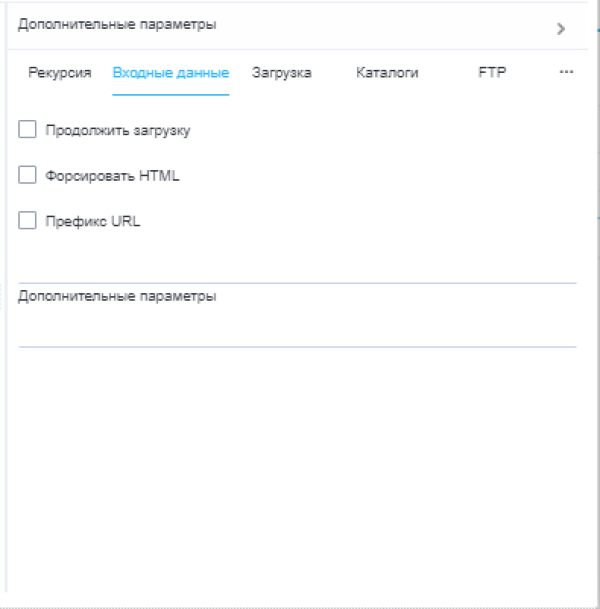Toggle the Префикс URL checkbox

coord(28,221)
